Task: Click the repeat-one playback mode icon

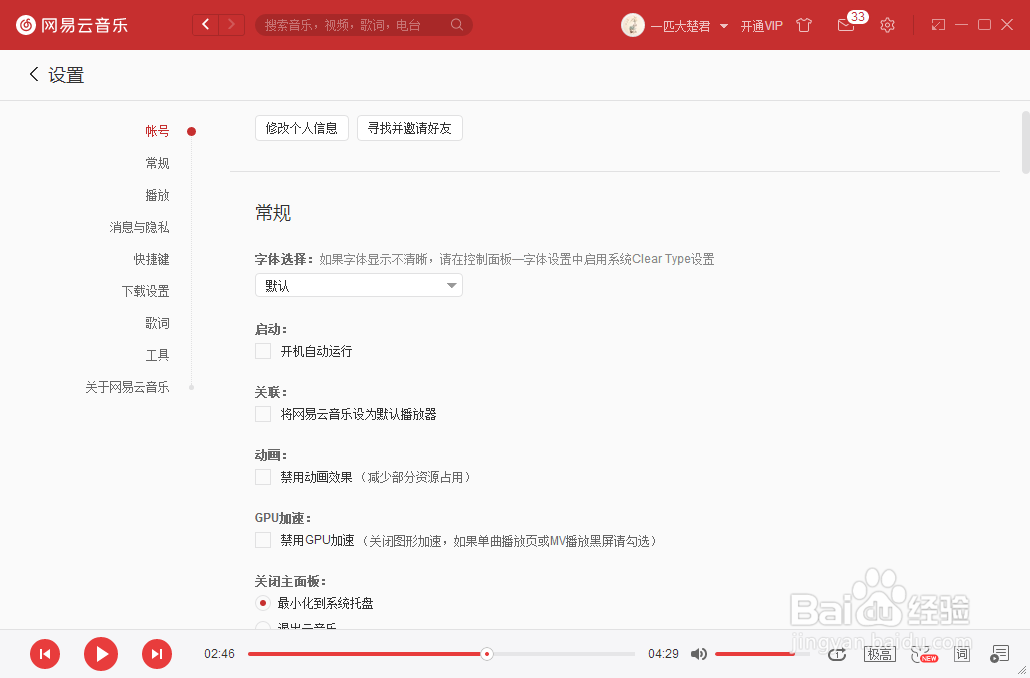Action: click(837, 653)
